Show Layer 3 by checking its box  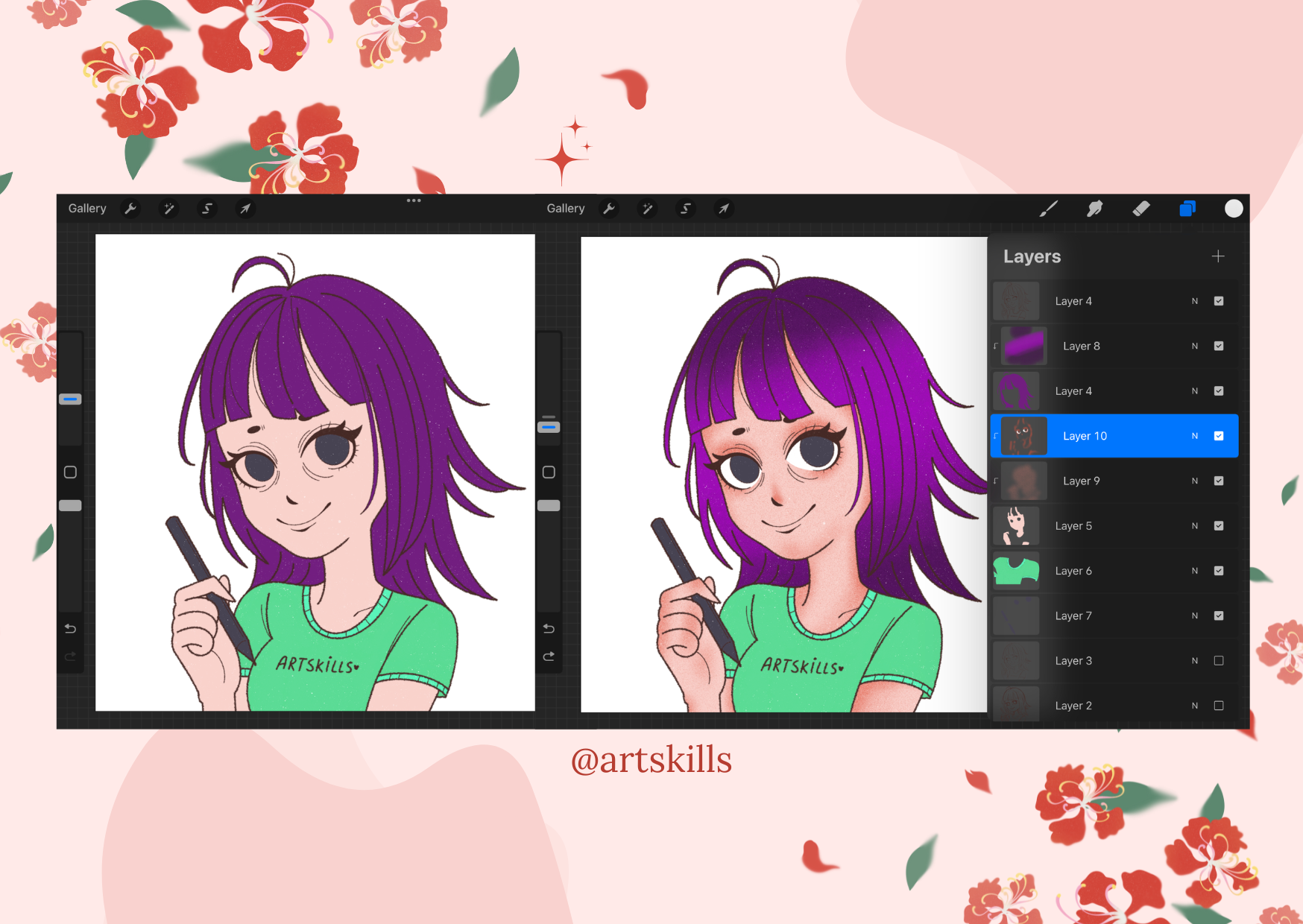(1219, 661)
